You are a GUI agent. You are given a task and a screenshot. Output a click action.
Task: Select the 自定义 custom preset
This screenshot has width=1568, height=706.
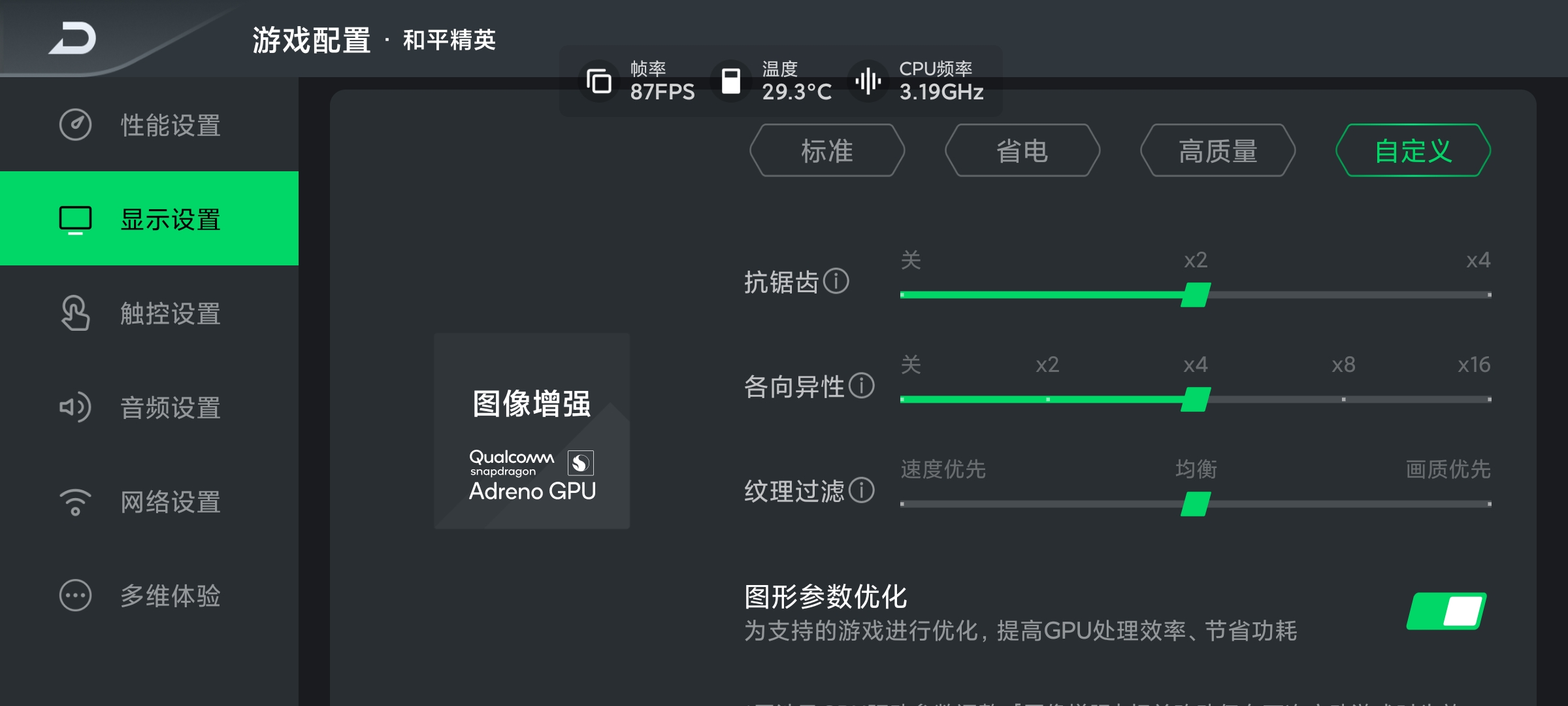pyautogui.click(x=1413, y=150)
